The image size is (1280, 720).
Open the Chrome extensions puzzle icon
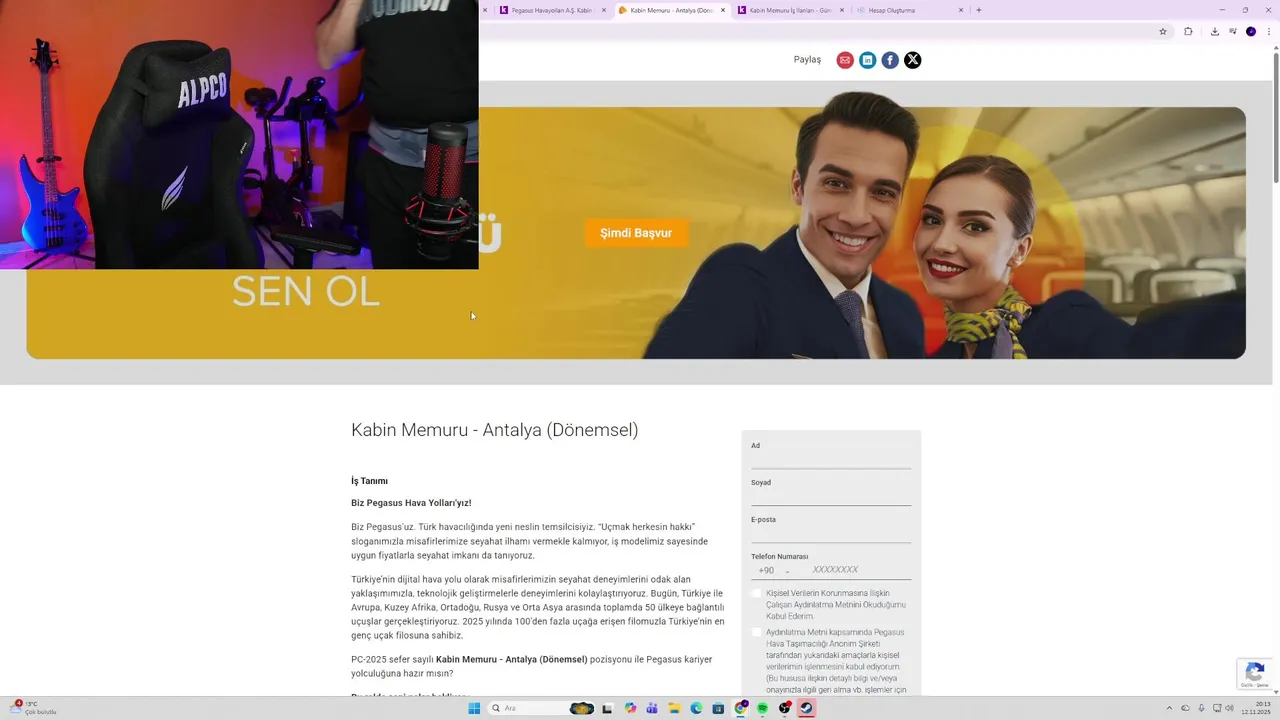(1188, 32)
